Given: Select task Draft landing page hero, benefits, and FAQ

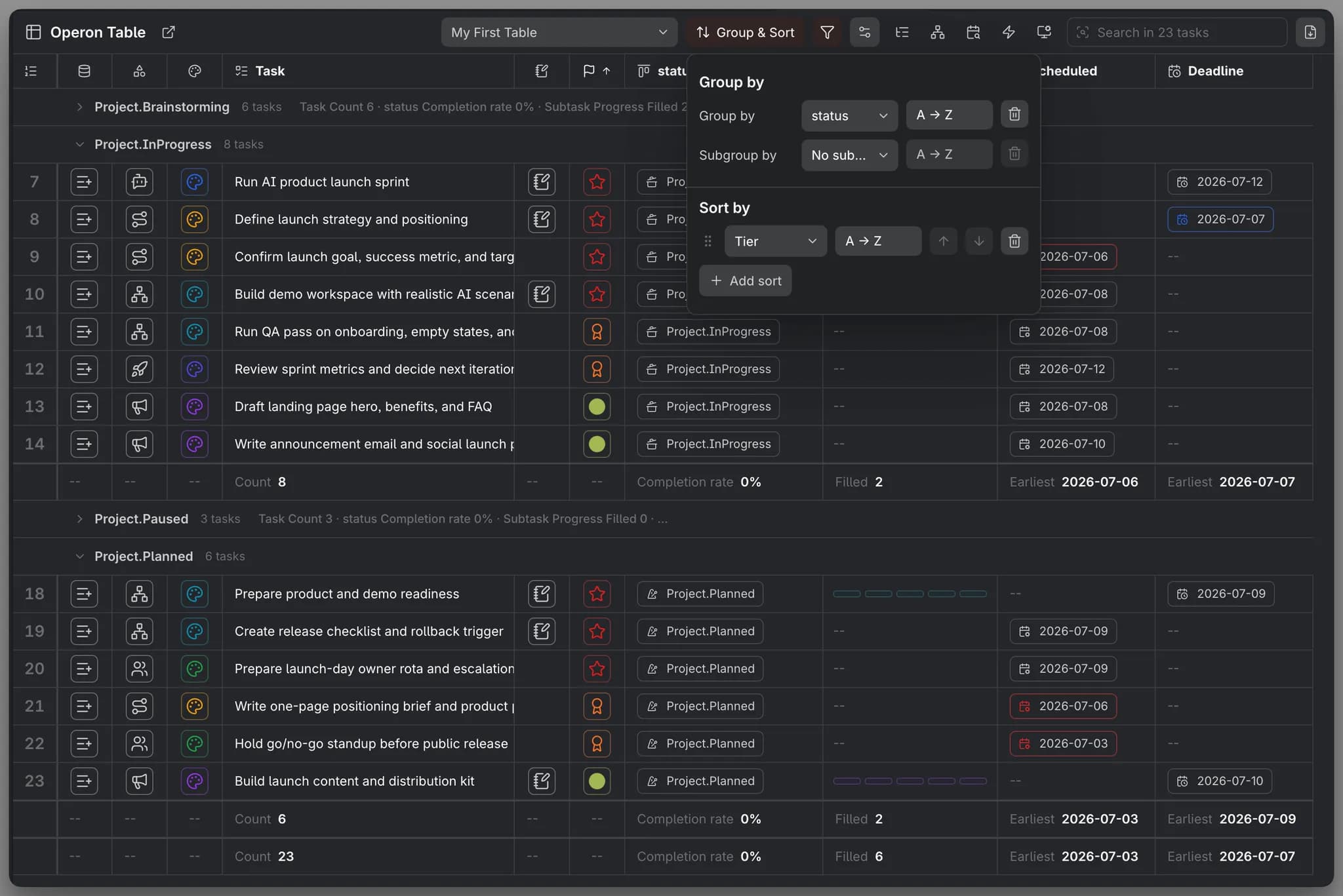Looking at the screenshot, I should pos(363,406).
